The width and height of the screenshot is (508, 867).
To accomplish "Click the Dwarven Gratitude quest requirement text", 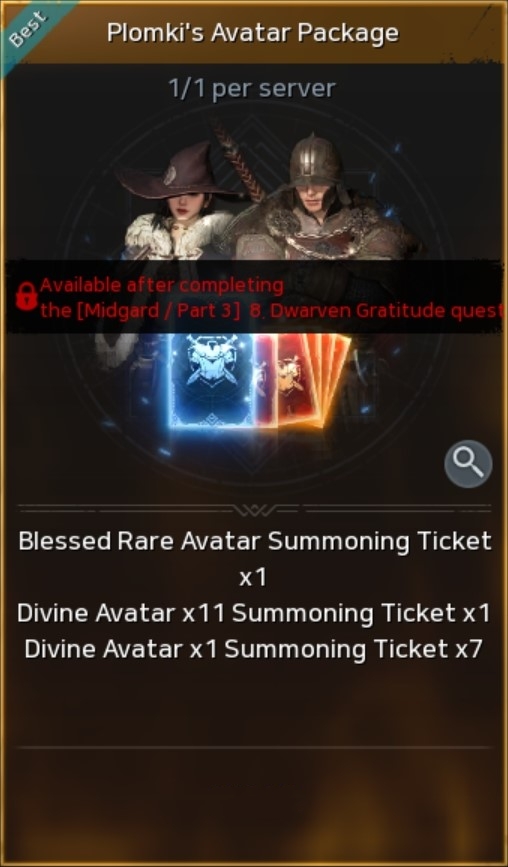I will [x=271, y=311].
